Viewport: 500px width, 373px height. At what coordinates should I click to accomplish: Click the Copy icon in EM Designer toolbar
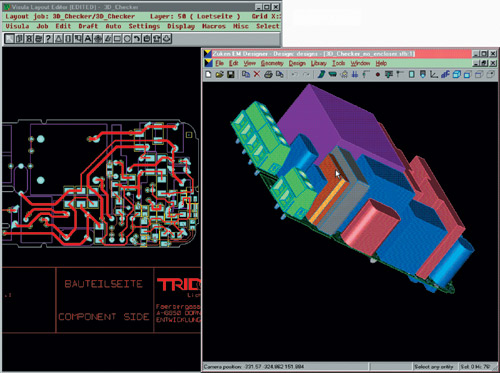click(246, 74)
